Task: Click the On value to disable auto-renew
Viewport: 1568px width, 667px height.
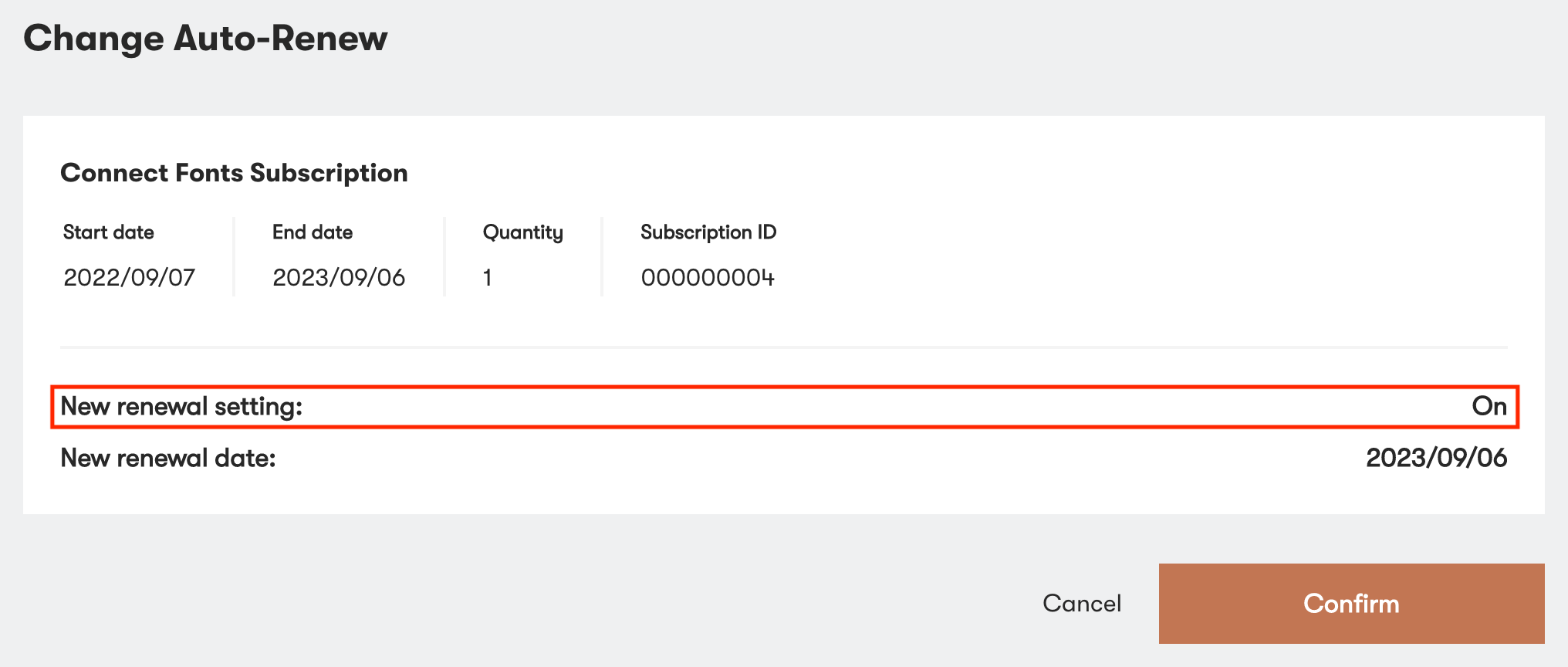Action: [1489, 405]
